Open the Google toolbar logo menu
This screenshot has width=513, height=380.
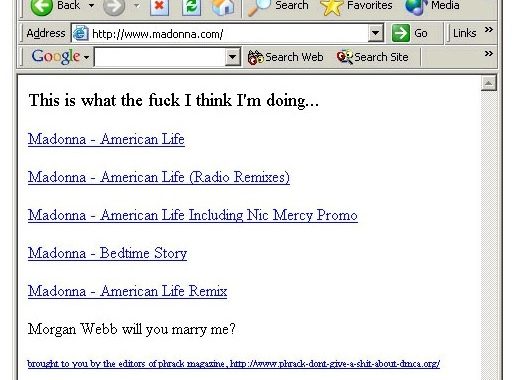(60, 57)
